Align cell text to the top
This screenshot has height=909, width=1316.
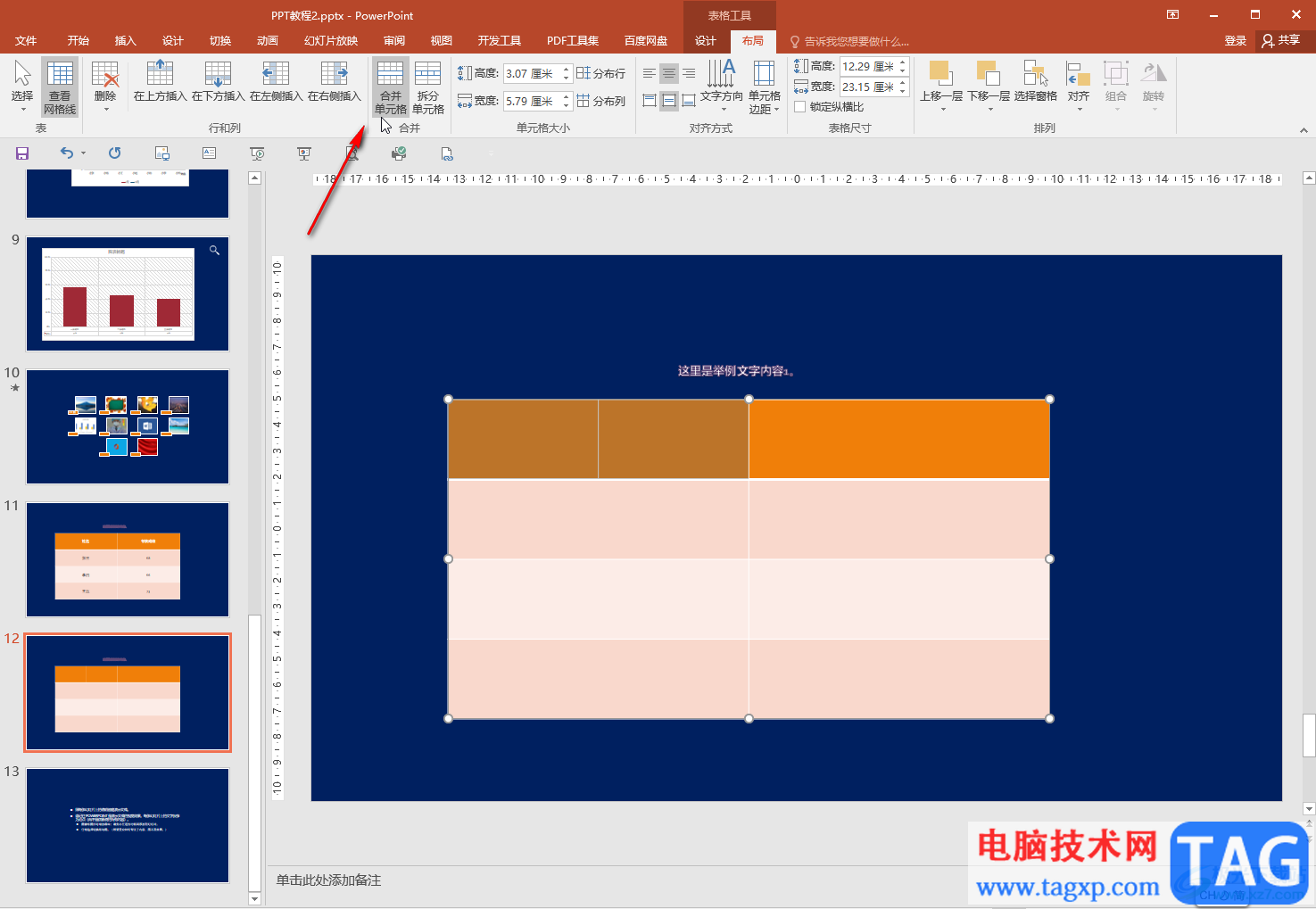click(x=650, y=101)
